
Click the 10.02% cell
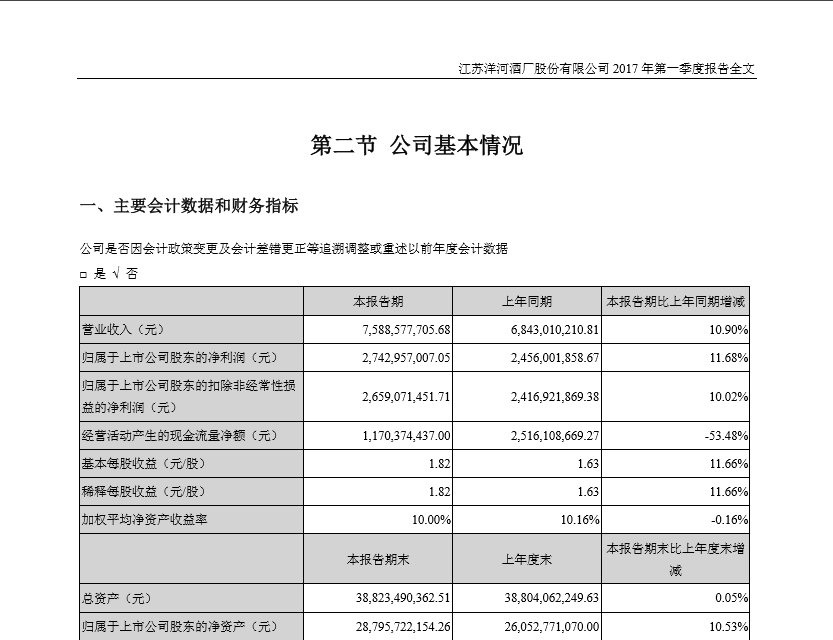point(729,397)
